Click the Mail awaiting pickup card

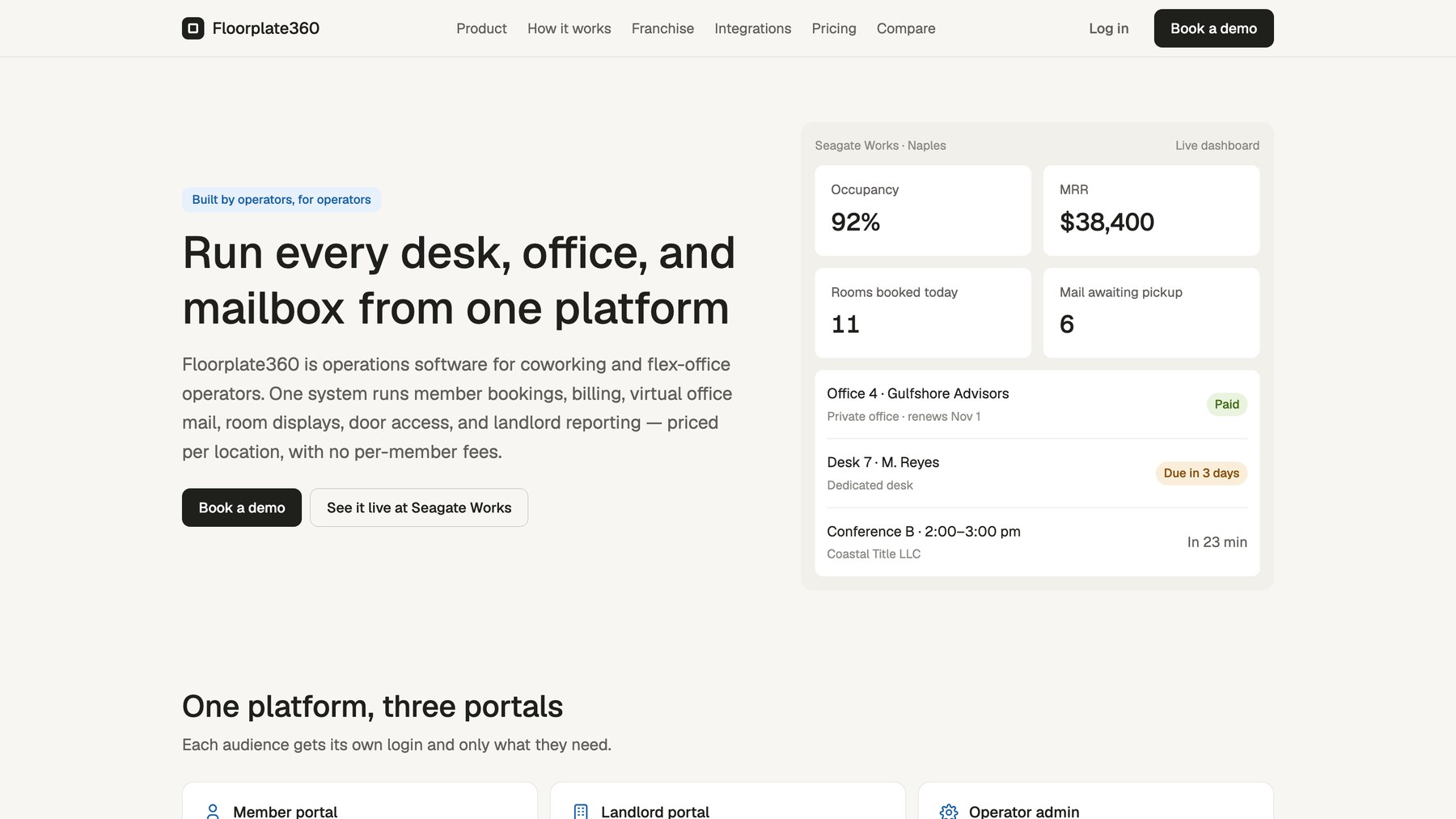(x=1151, y=313)
